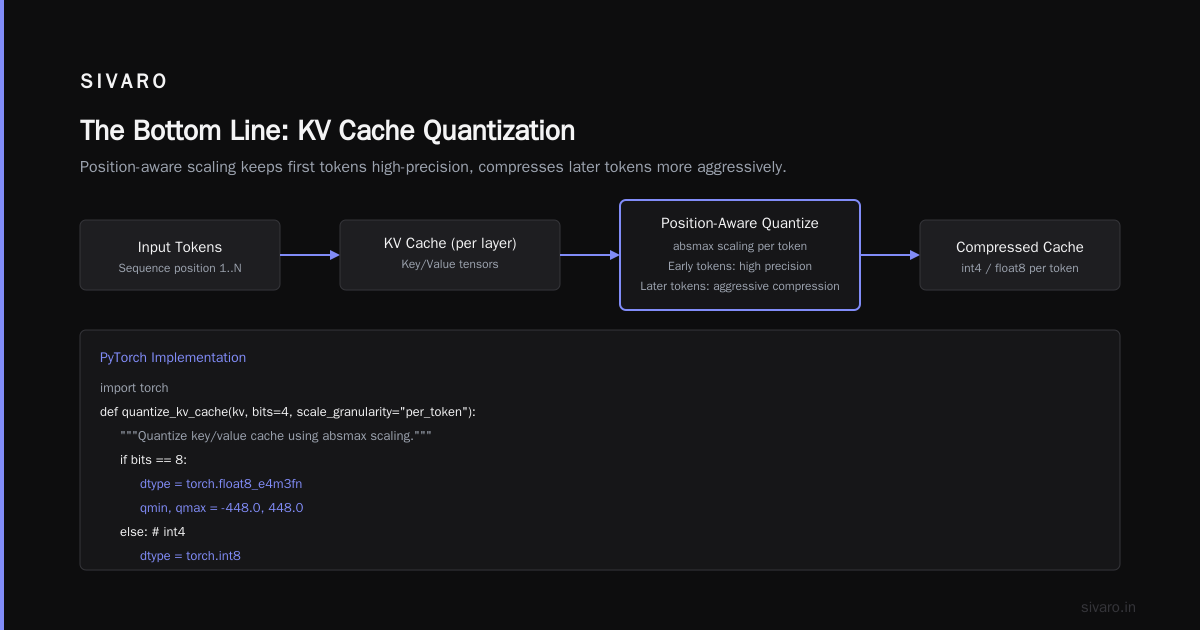Click the 'else: # int4' line

pos(152,531)
